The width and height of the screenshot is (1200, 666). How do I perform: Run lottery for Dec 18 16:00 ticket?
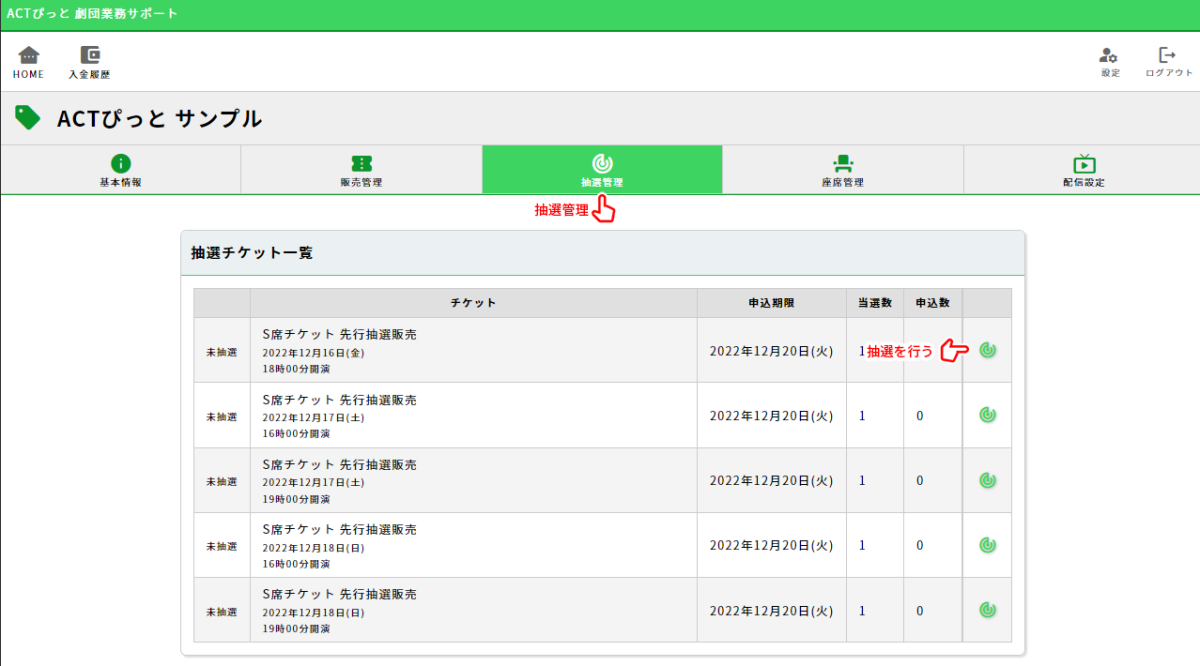[987, 545]
